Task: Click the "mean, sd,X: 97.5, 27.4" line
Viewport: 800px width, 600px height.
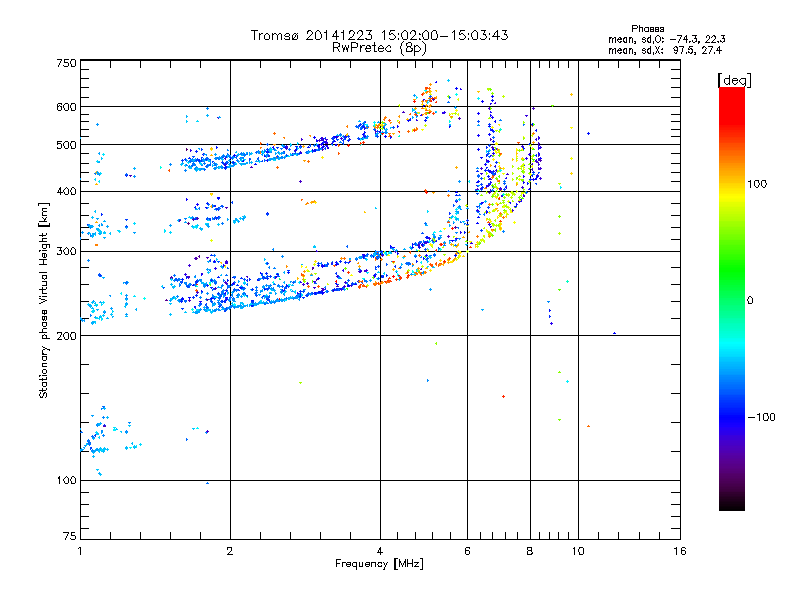Action: (x=665, y=50)
